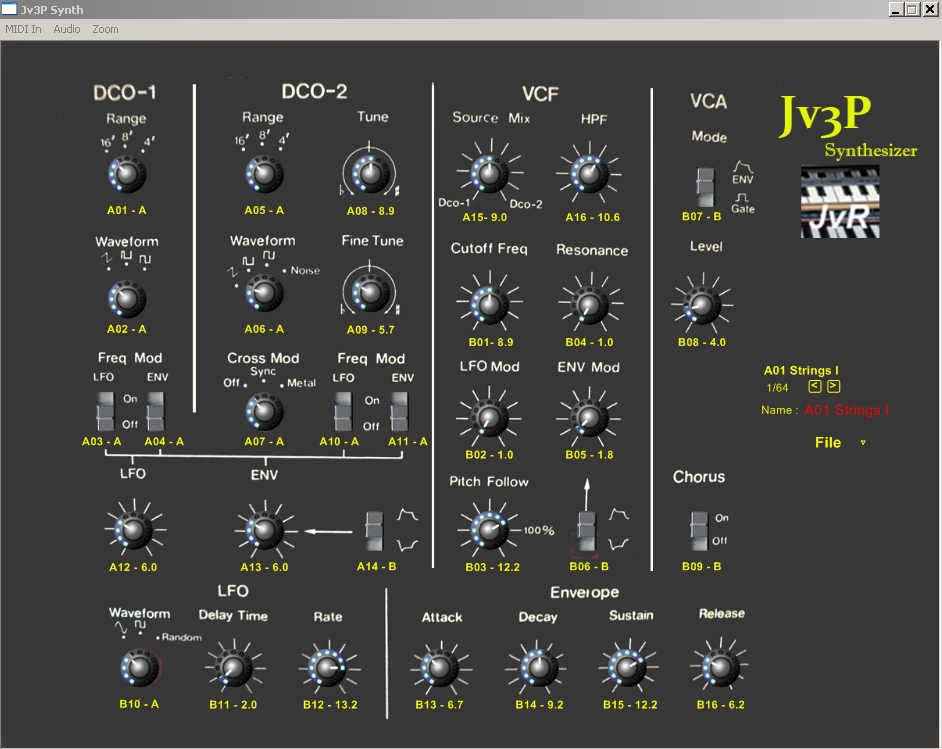Click the normal envelope icon by B06
942x749 pixels.
619,515
